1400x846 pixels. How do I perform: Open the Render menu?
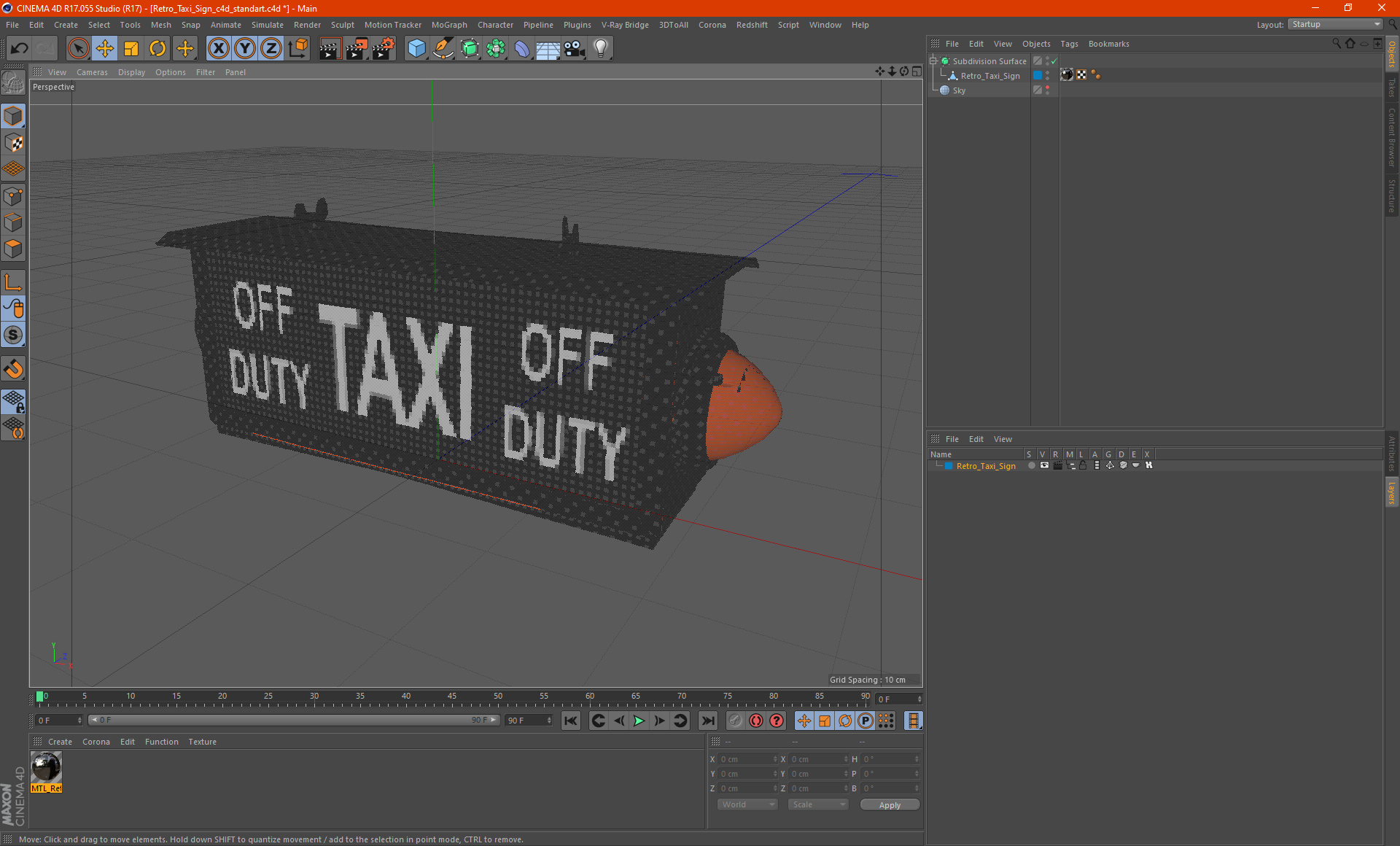point(307,25)
